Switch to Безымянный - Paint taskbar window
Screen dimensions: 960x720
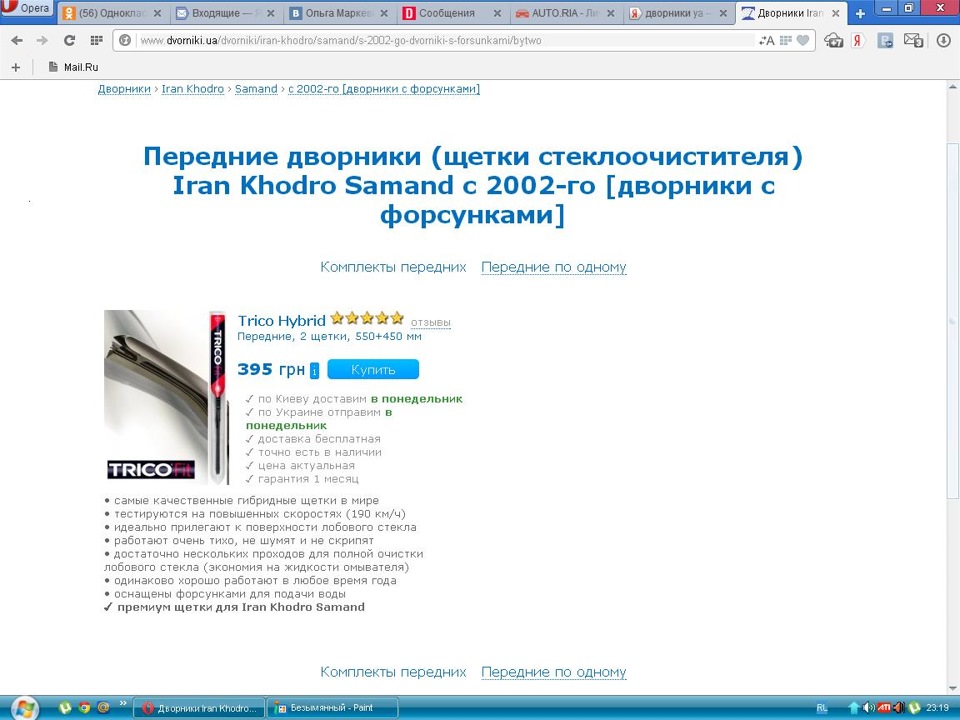click(332, 708)
